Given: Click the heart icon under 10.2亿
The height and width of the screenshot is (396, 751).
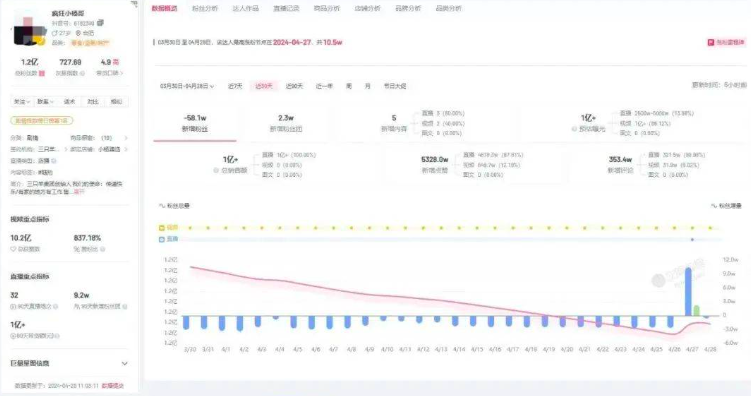Looking at the screenshot, I should [13, 249].
